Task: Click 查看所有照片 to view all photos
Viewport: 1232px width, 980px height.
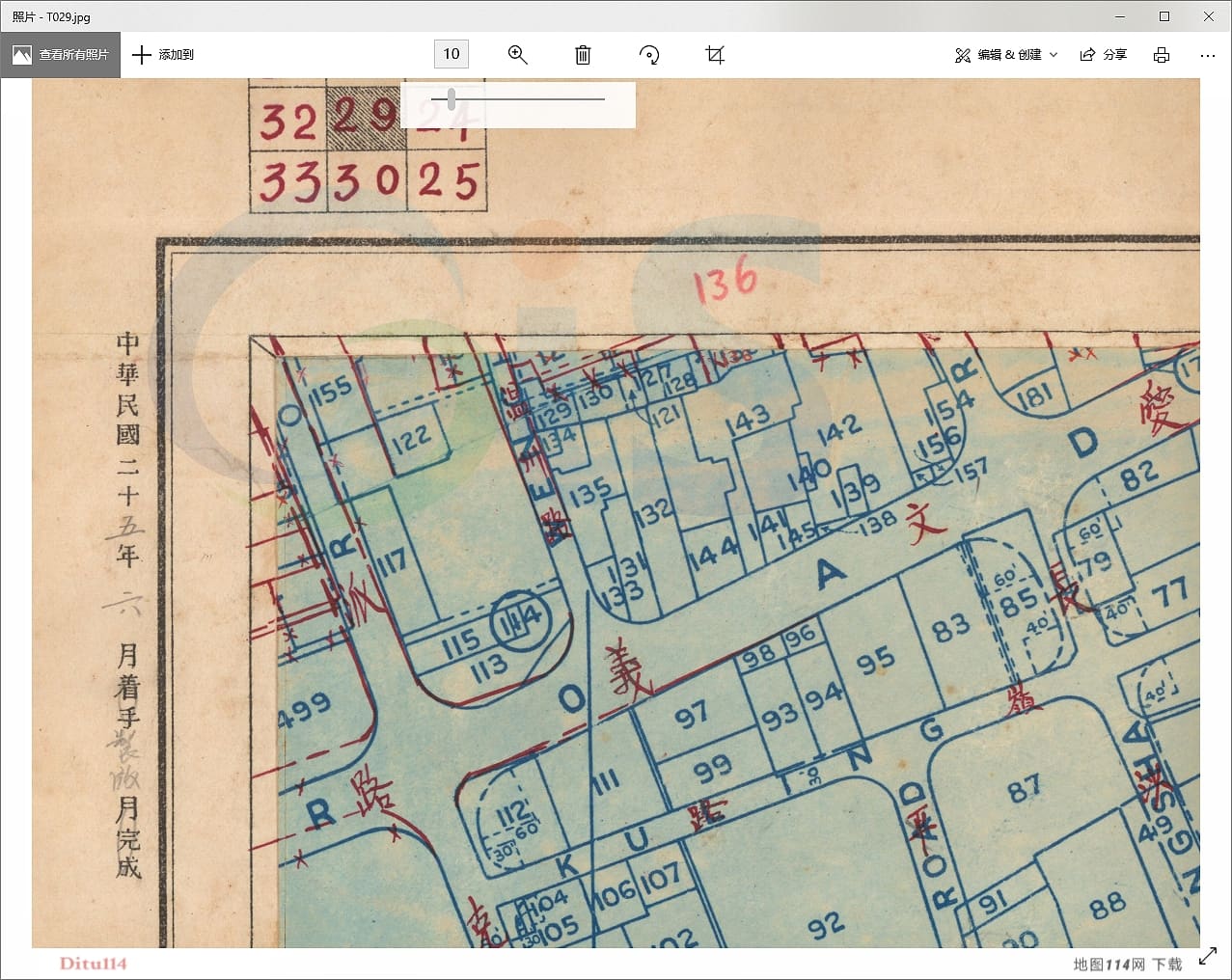Action: coord(61,55)
